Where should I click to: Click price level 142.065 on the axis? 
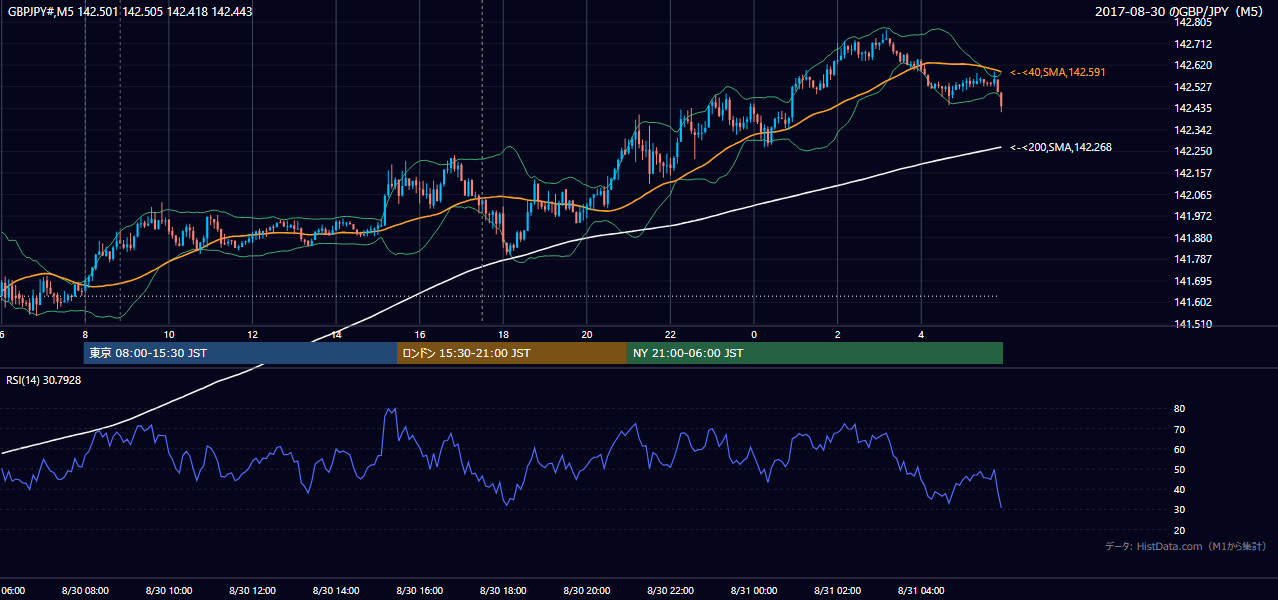pyautogui.click(x=1194, y=195)
